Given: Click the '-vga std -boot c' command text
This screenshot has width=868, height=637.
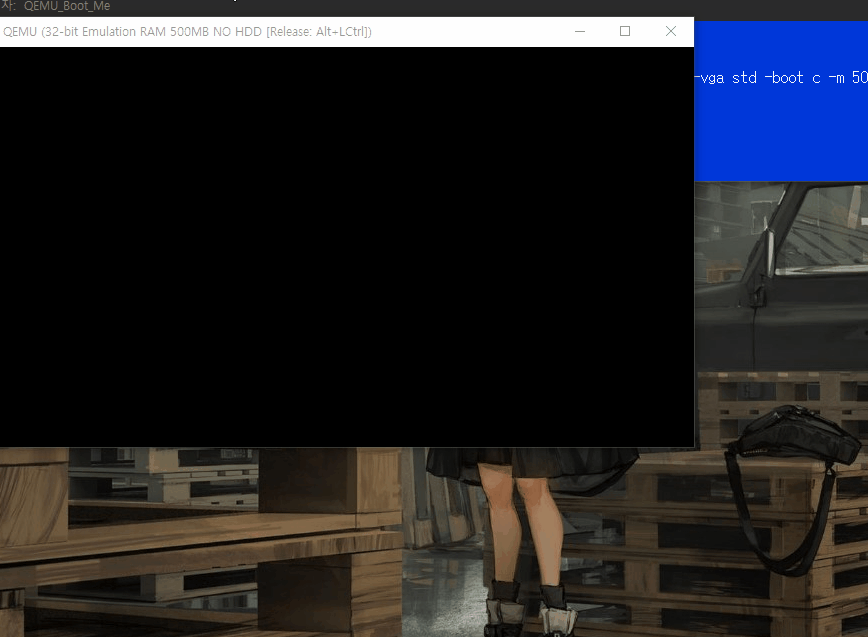Looking at the screenshot, I should pos(758,78).
